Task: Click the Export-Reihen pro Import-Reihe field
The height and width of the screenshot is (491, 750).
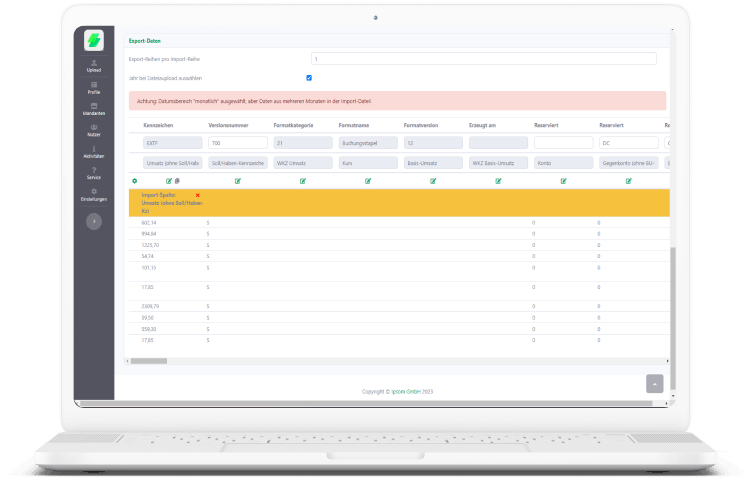Action: [483, 59]
